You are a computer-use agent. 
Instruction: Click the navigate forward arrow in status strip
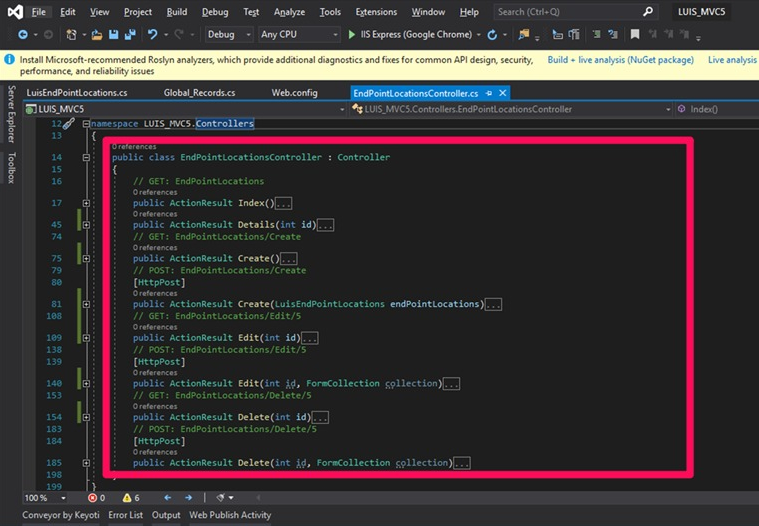188,497
